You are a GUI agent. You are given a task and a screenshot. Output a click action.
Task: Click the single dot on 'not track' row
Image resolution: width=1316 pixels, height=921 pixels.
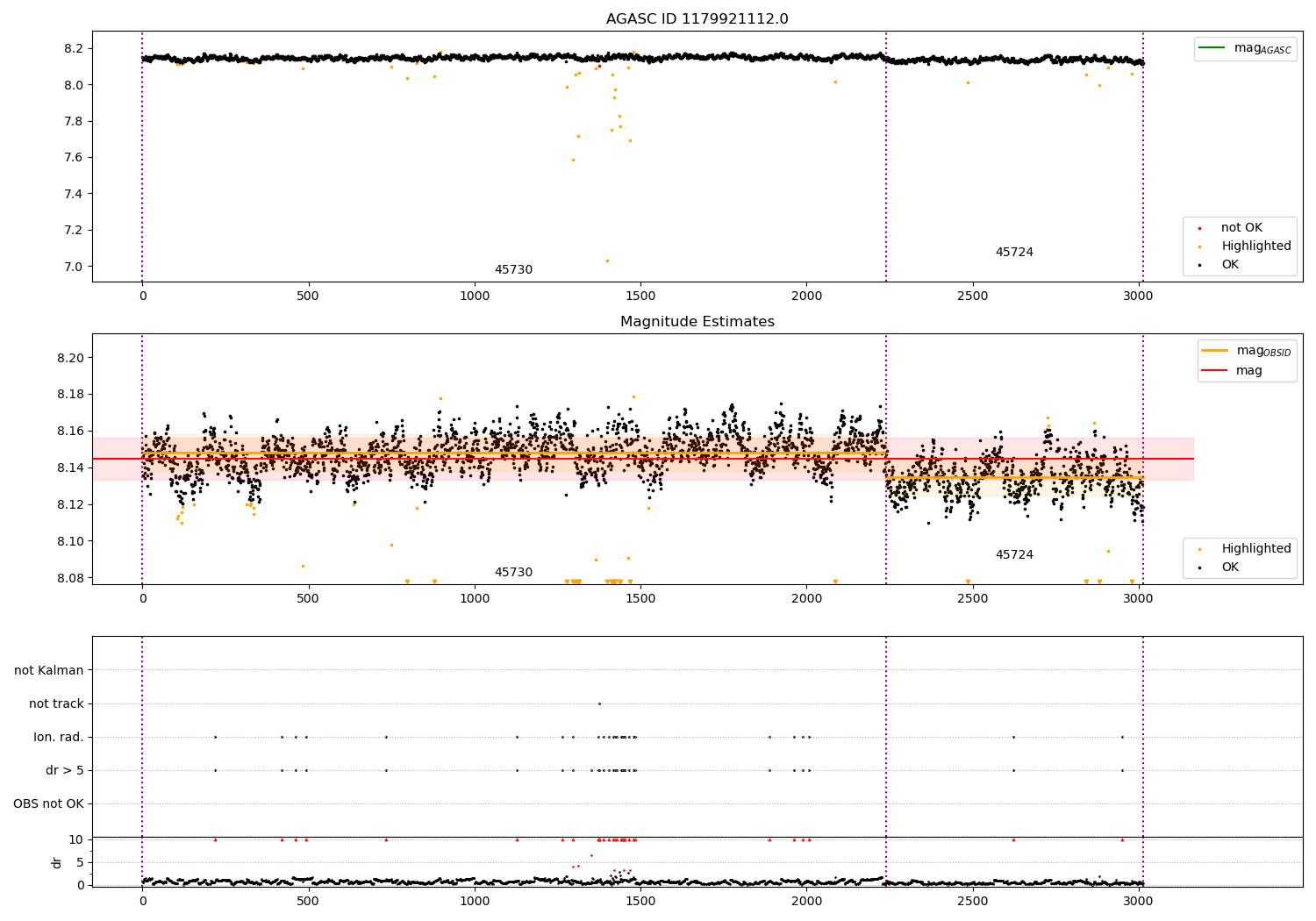(599, 703)
